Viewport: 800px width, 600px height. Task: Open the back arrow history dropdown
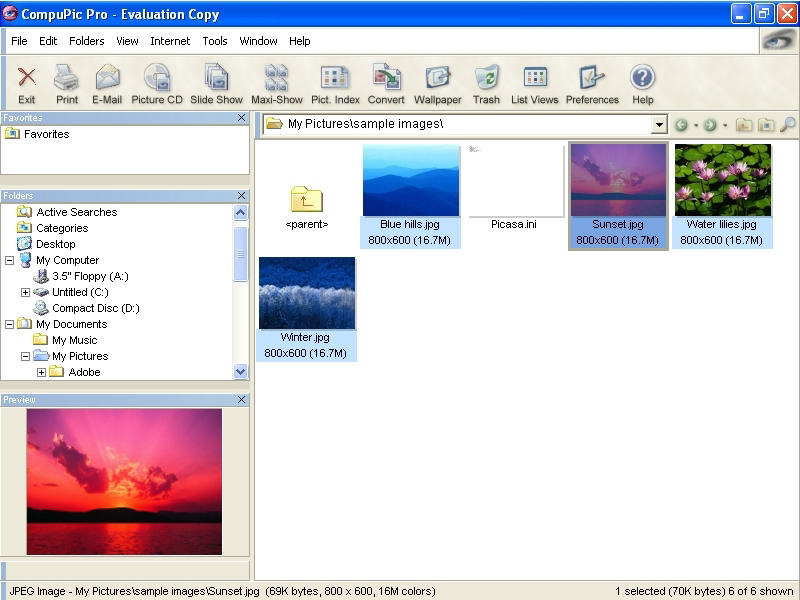tap(696, 125)
